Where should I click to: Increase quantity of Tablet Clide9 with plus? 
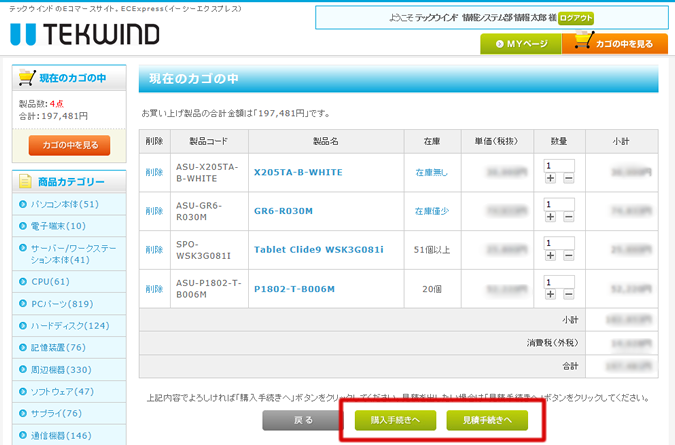pyautogui.click(x=551, y=256)
